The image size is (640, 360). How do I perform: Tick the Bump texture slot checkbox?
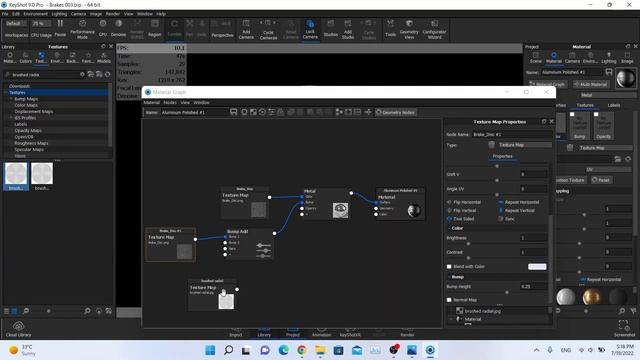[x=572, y=115]
